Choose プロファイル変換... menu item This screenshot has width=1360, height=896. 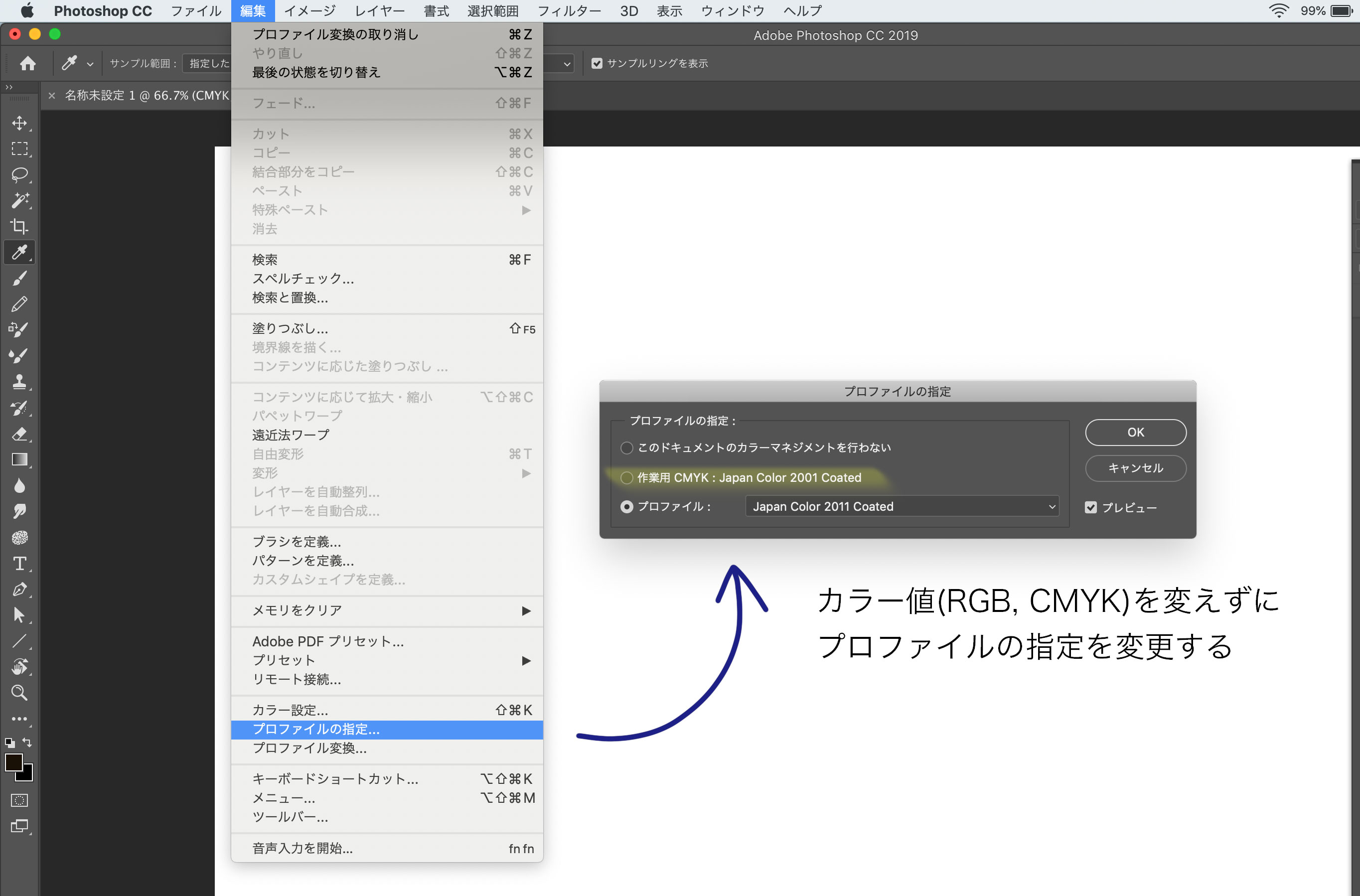tap(387, 748)
